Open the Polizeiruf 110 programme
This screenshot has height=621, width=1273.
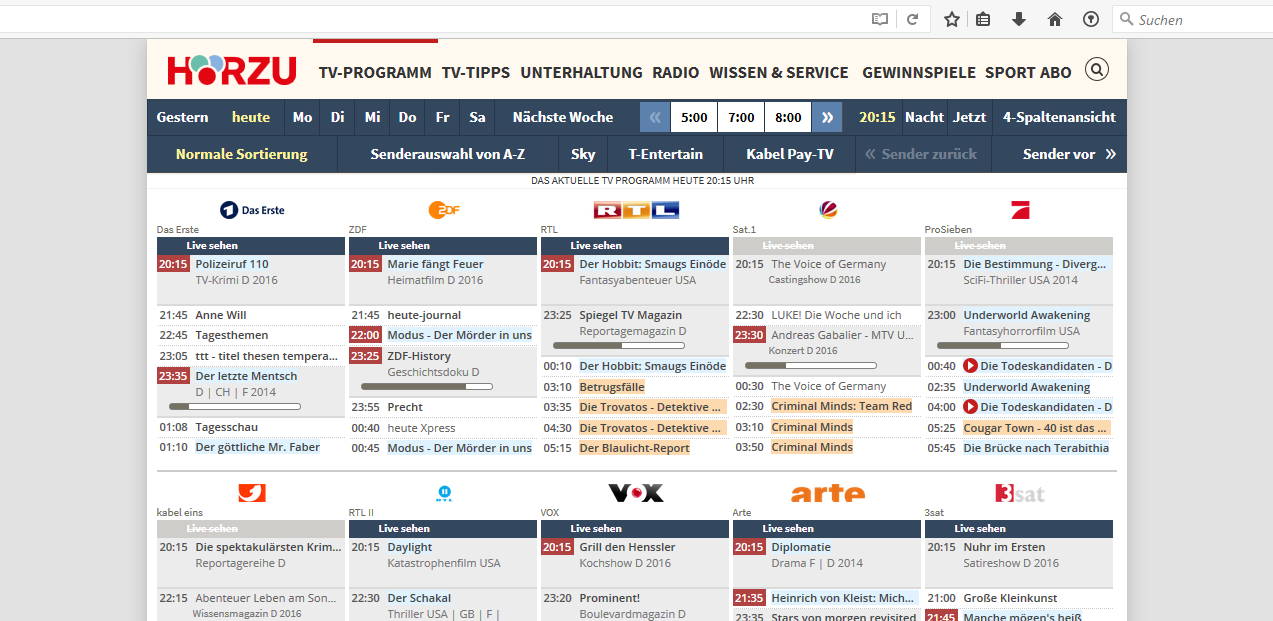click(232, 264)
